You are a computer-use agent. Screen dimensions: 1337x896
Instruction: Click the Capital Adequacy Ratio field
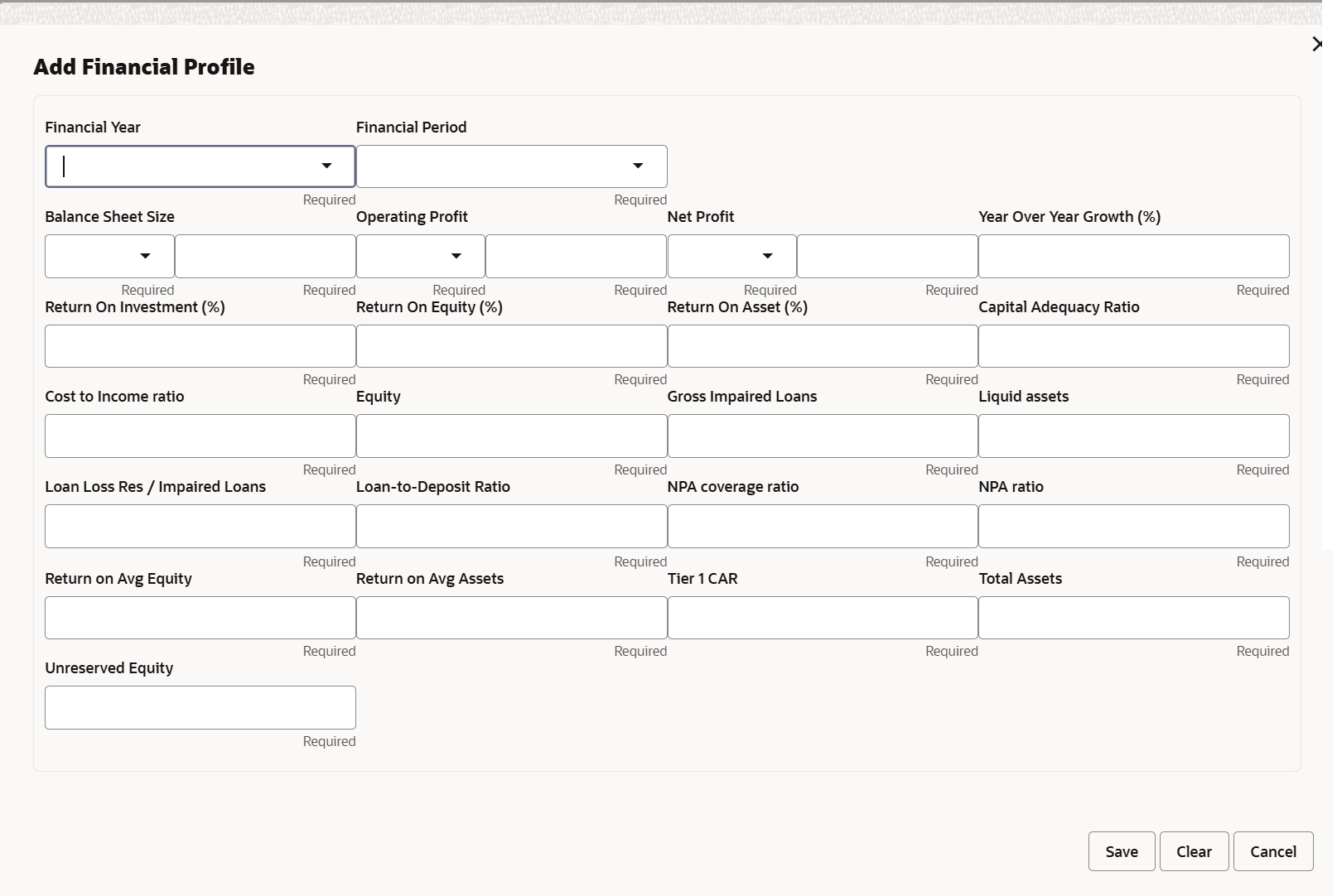[x=1133, y=346]
